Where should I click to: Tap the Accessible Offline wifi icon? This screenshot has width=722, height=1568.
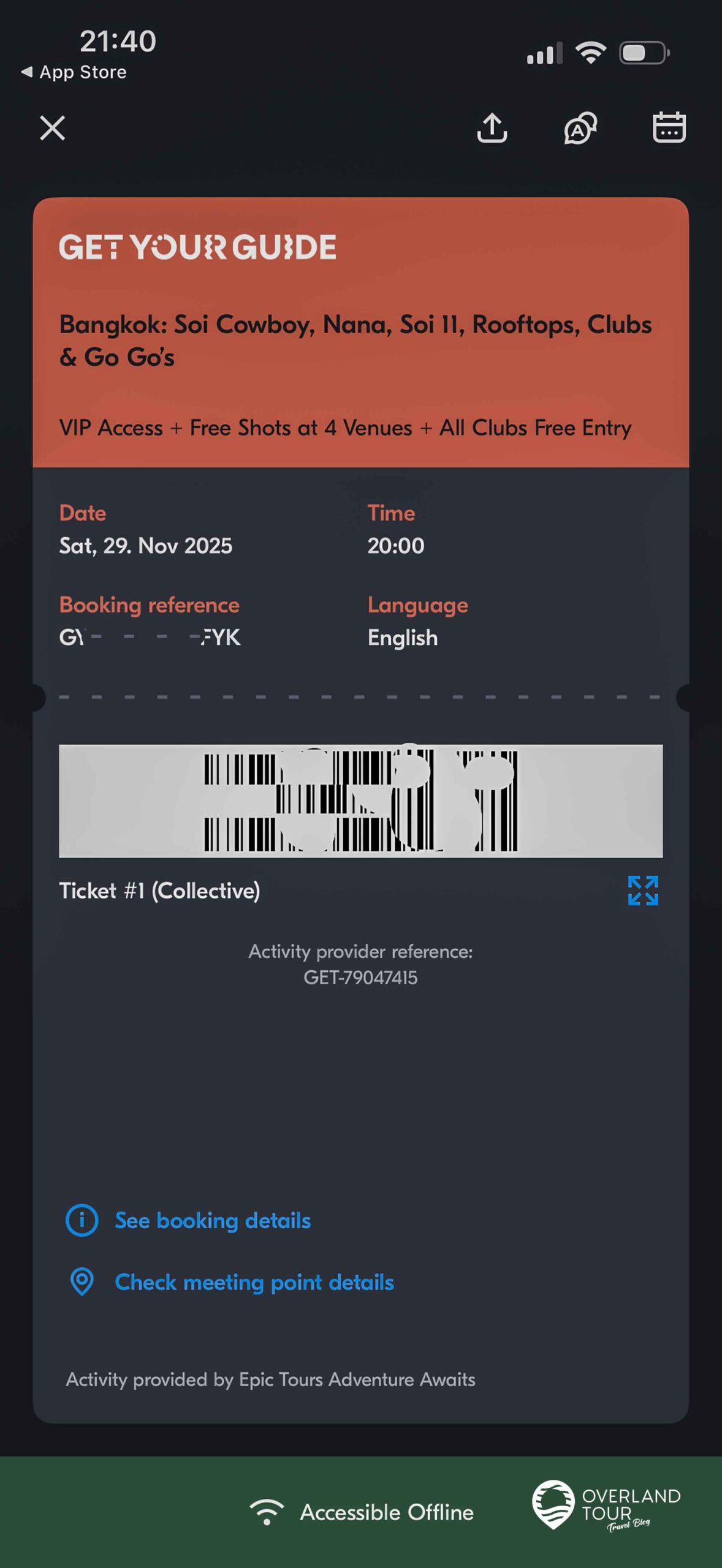tap(267, 1512)
